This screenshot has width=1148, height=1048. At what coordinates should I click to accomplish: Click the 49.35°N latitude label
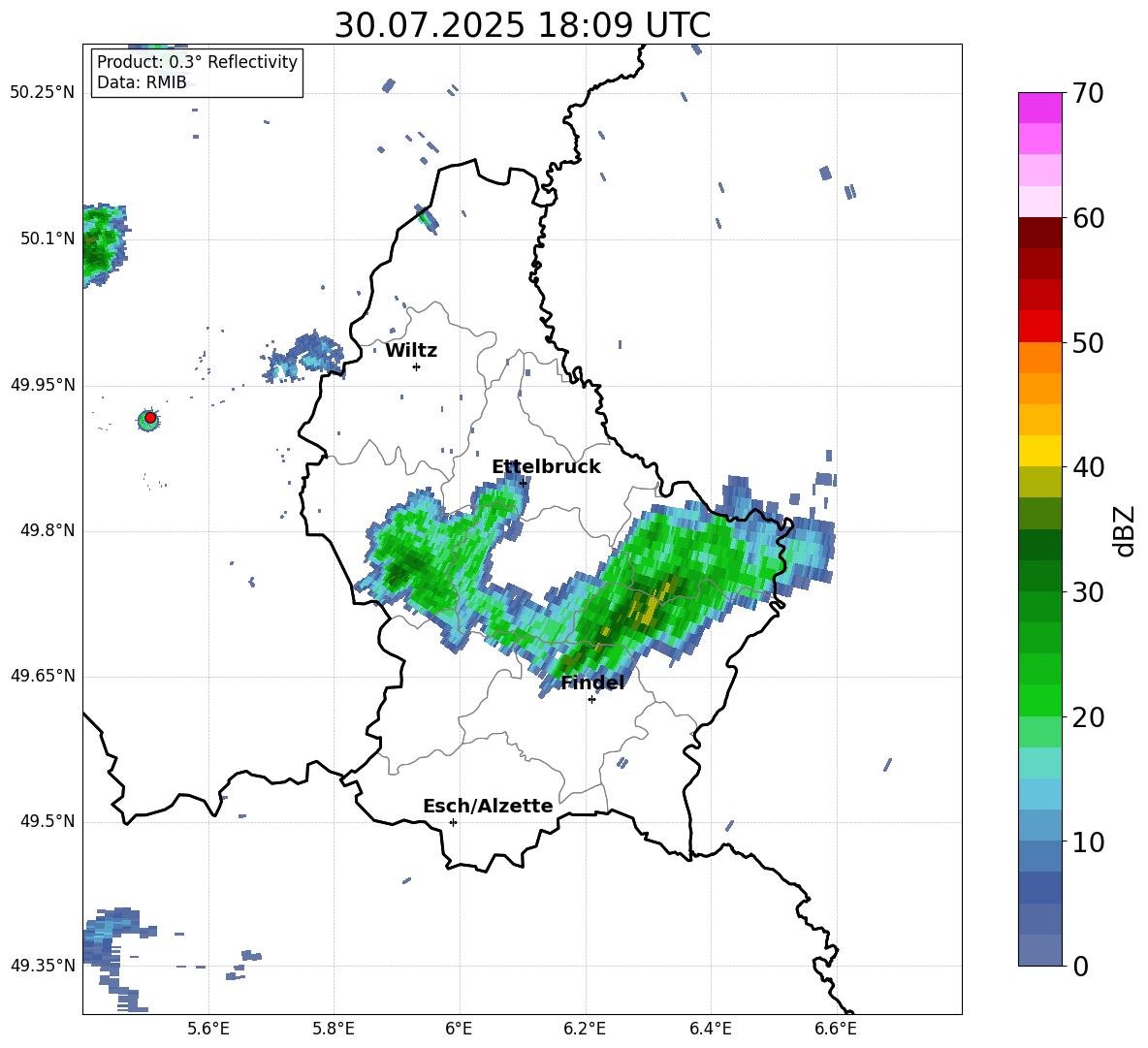click(43, 966)
